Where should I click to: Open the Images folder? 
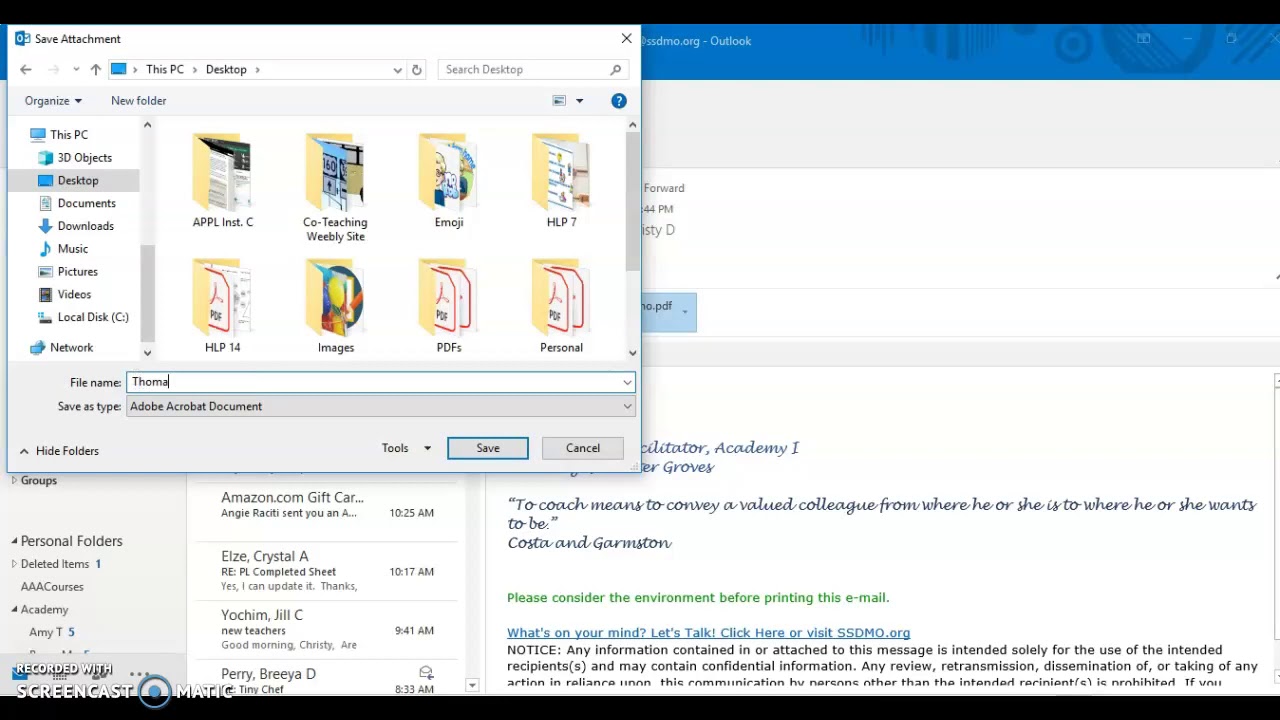point(336,306)
